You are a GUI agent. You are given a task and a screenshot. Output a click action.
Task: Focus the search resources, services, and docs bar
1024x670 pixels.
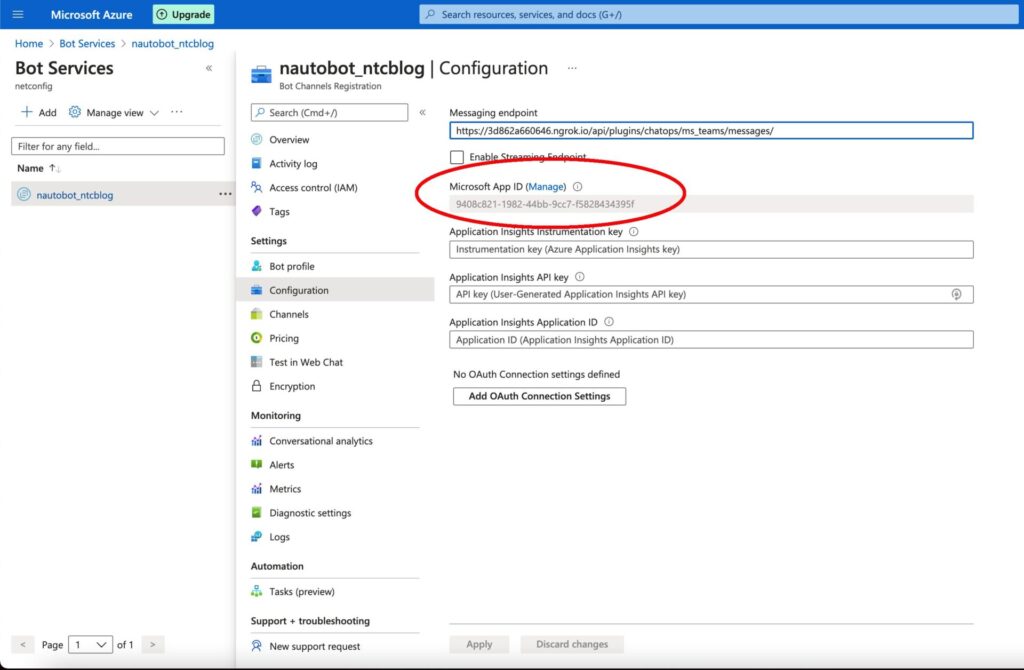point(718,14)
